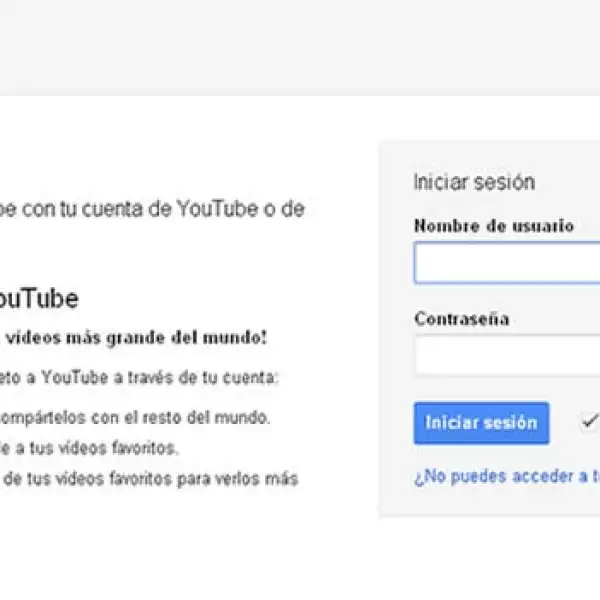The height and width of the screenshot is (600, 600).
Task: Click the "Nombre de usuario" label
Action: [x=494, y=226]
